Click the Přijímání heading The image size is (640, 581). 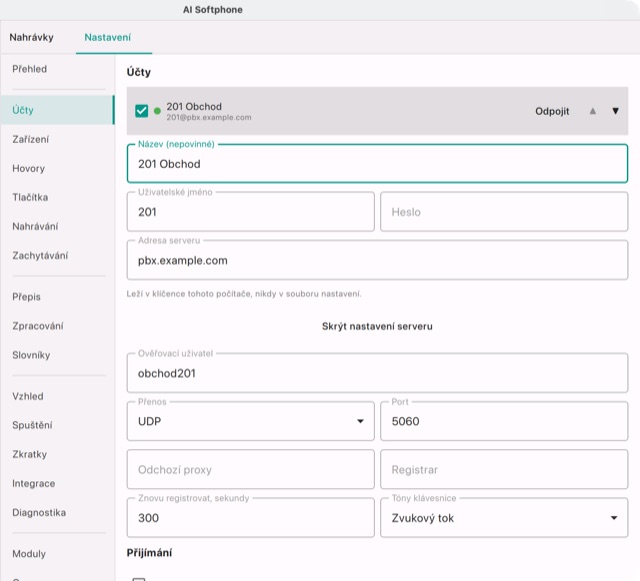pos(149,553)
